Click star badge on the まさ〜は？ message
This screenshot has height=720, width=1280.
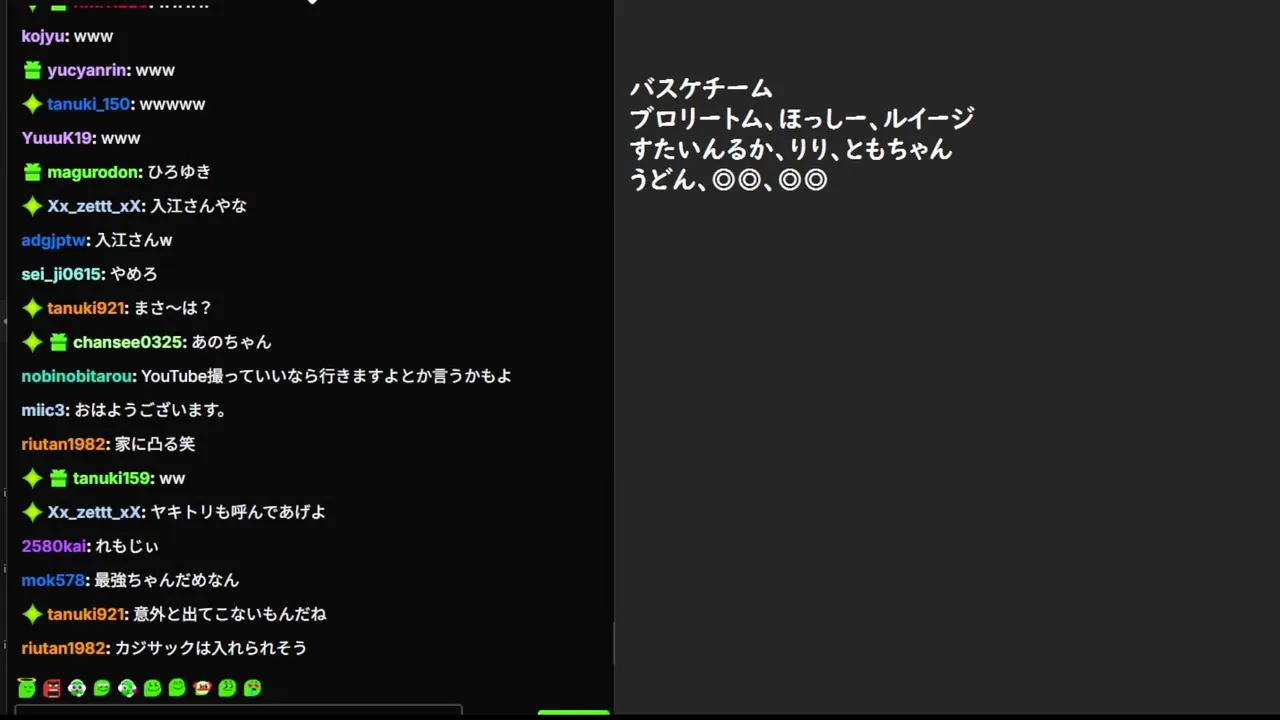tap(32, 308)
